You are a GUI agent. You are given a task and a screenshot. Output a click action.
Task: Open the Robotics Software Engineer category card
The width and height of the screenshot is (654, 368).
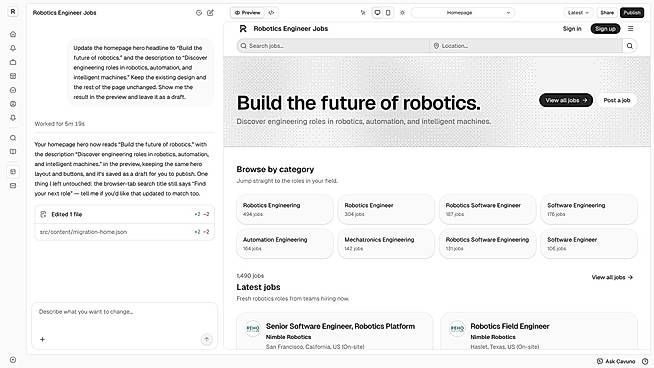pos(488,209)
